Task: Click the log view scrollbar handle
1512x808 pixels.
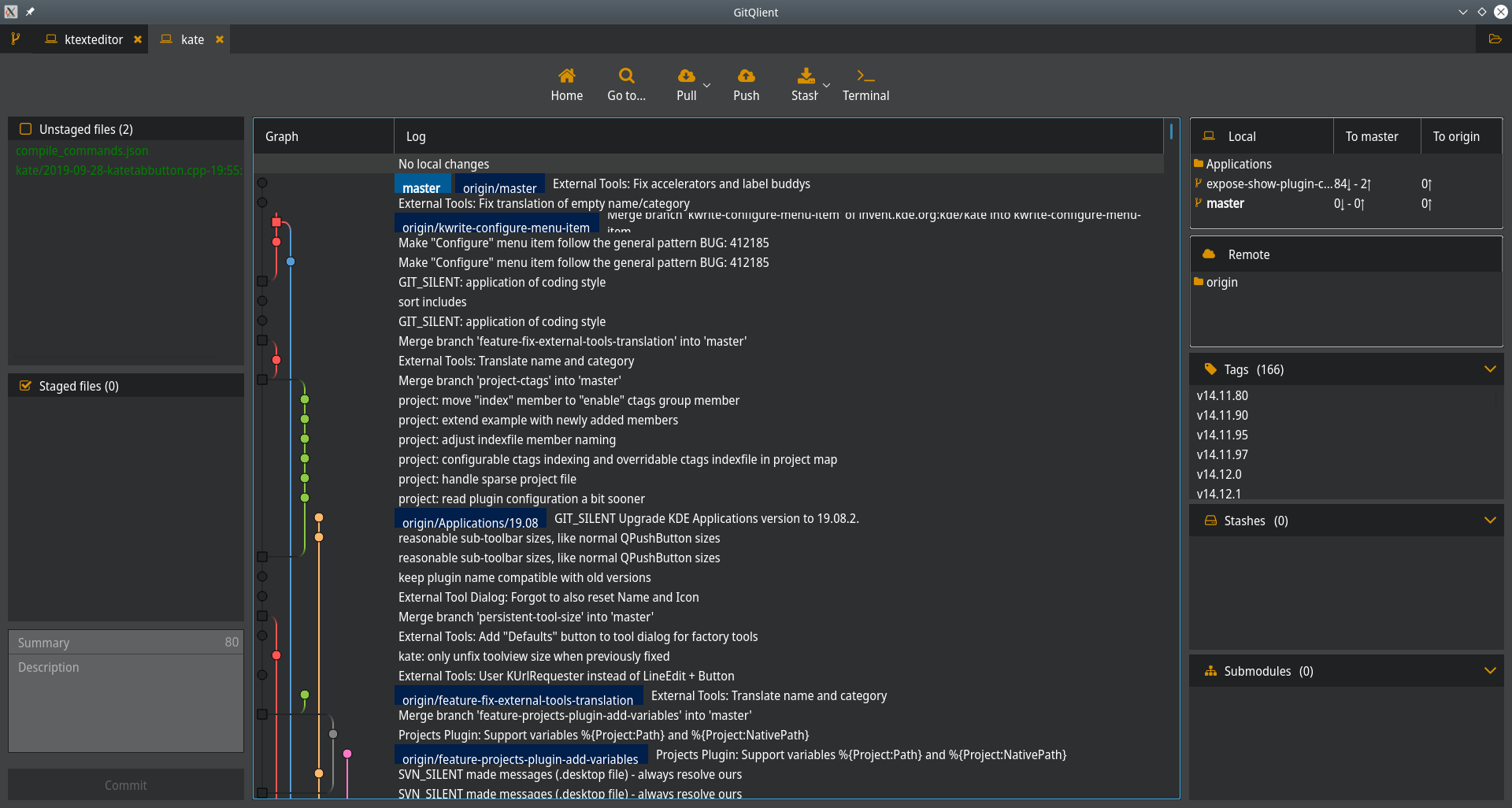Action: pos(1171,132)
